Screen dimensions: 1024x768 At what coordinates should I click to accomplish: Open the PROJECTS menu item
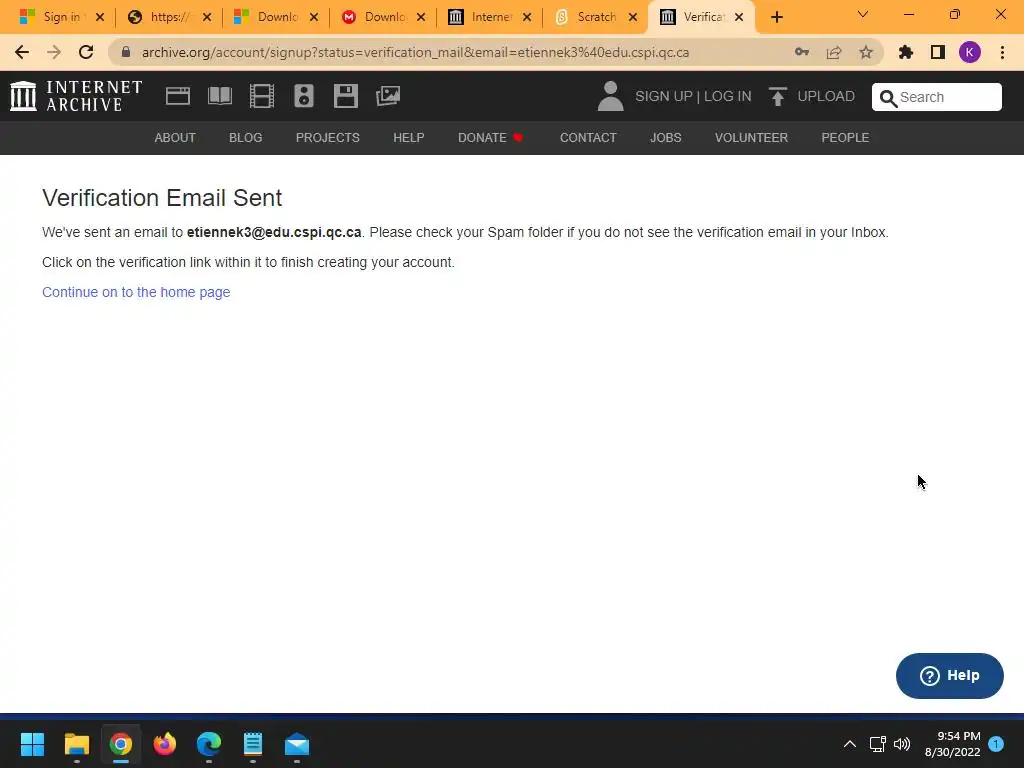pos(328,138)
